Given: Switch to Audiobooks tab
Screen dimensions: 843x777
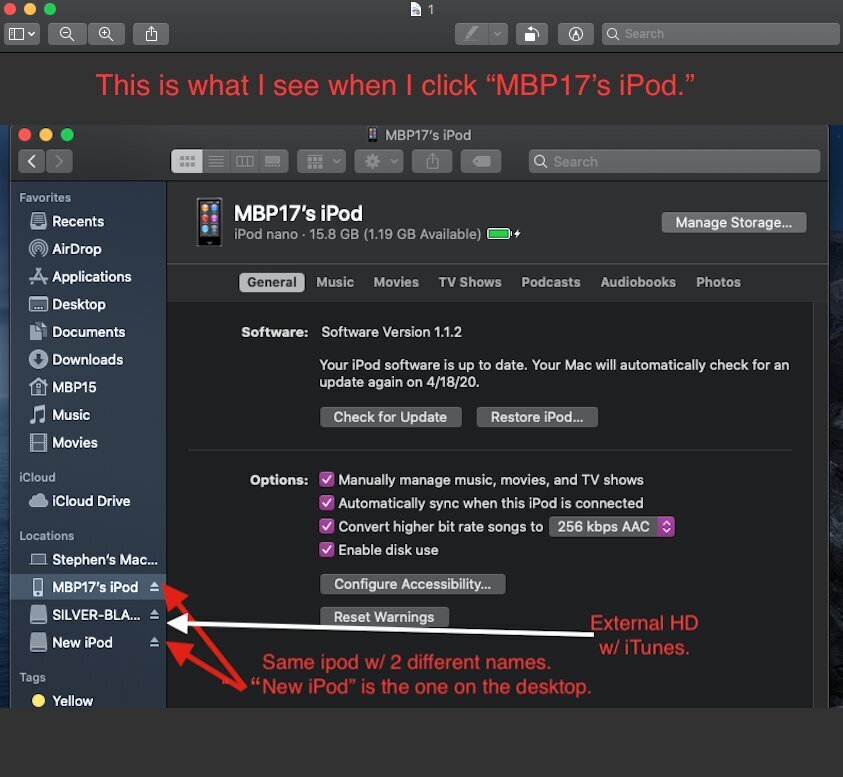Looking at the screenshot, I should coord(638,282).
